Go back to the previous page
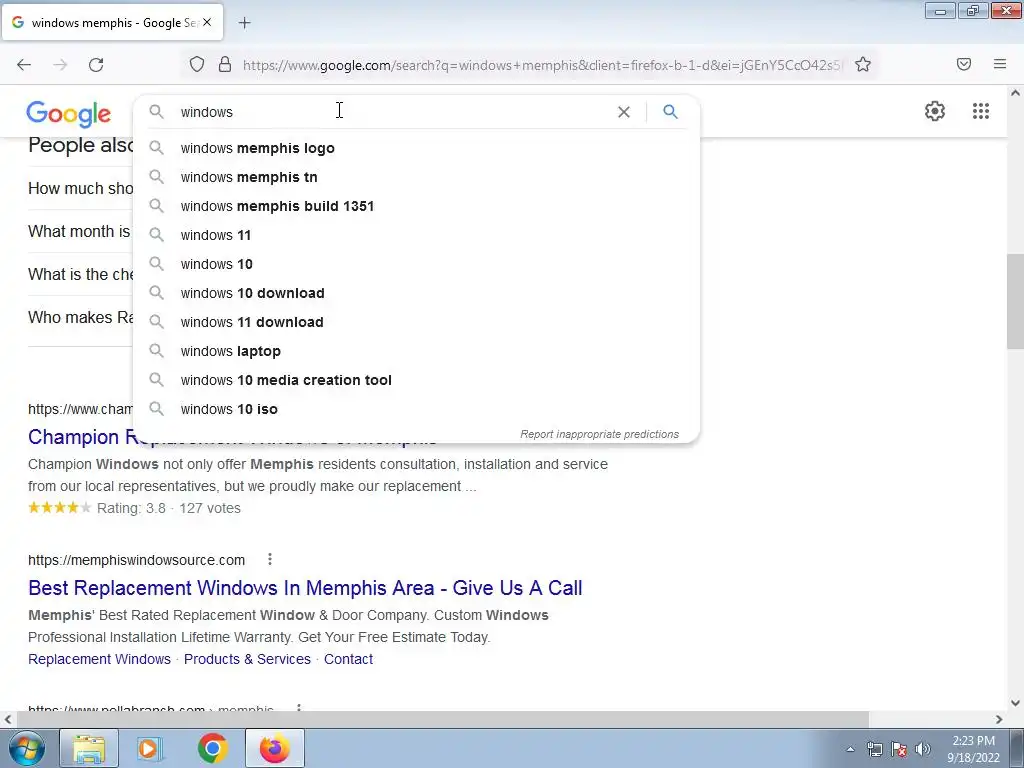The height and width of the screenshot is (768, 1024). tap(24, 65)
